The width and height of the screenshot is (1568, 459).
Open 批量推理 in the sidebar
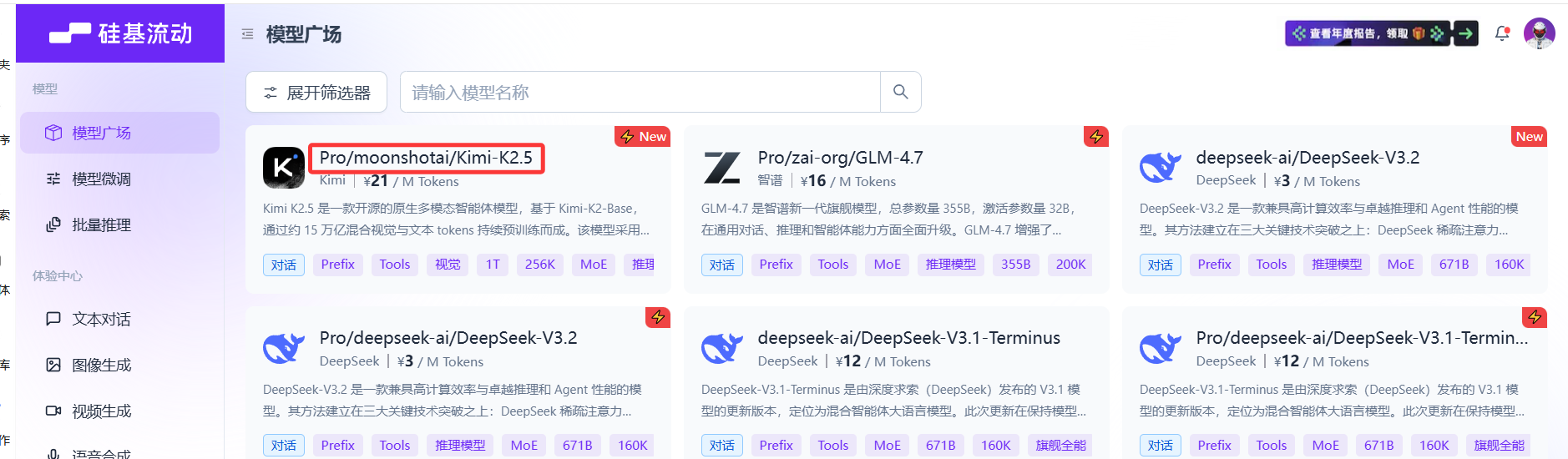point(119,224)
